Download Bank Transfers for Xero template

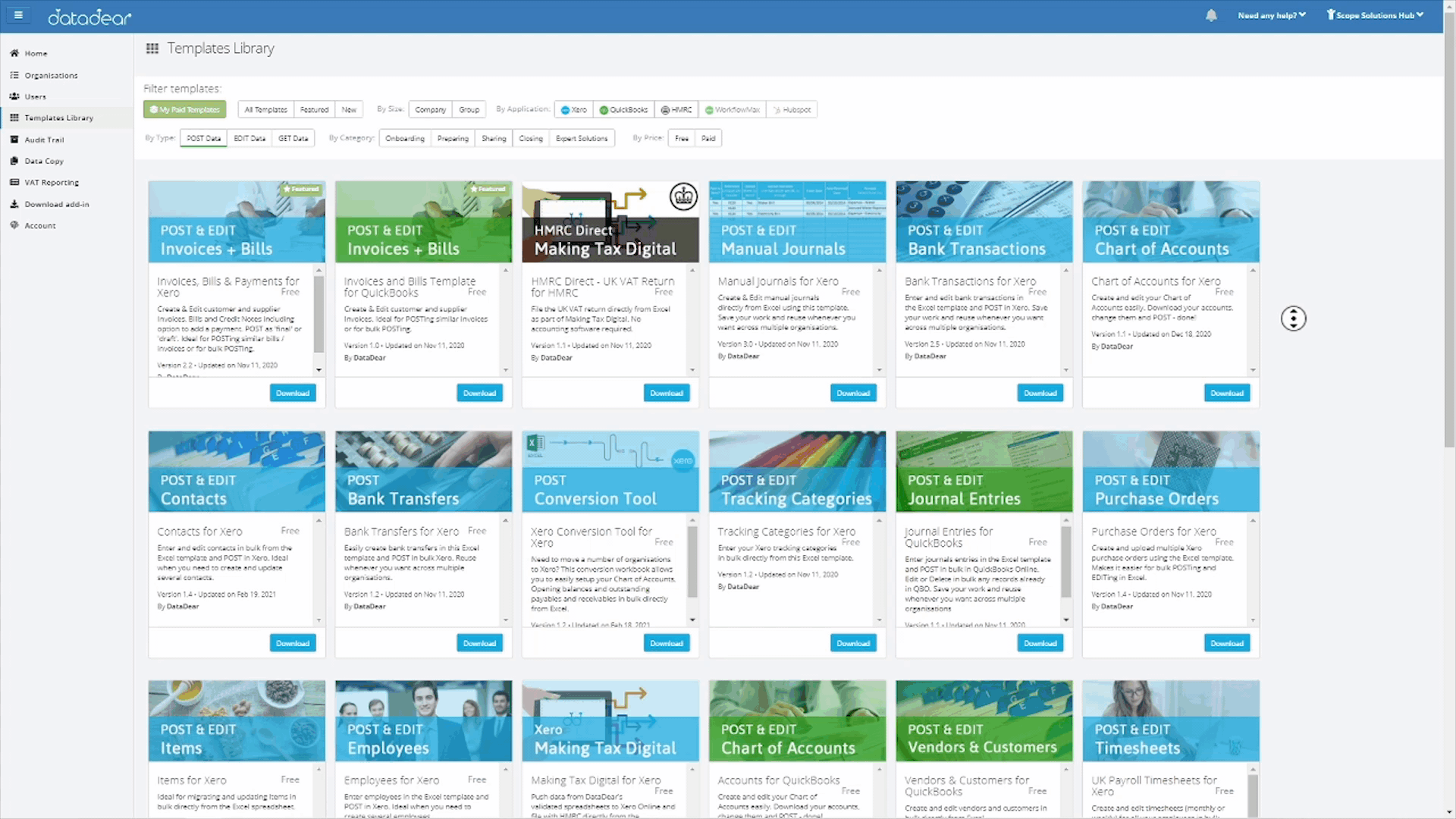click(479, 643)
